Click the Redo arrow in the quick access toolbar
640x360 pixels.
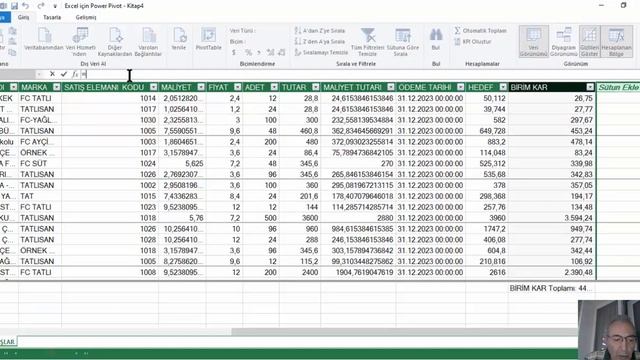point(40,6)
